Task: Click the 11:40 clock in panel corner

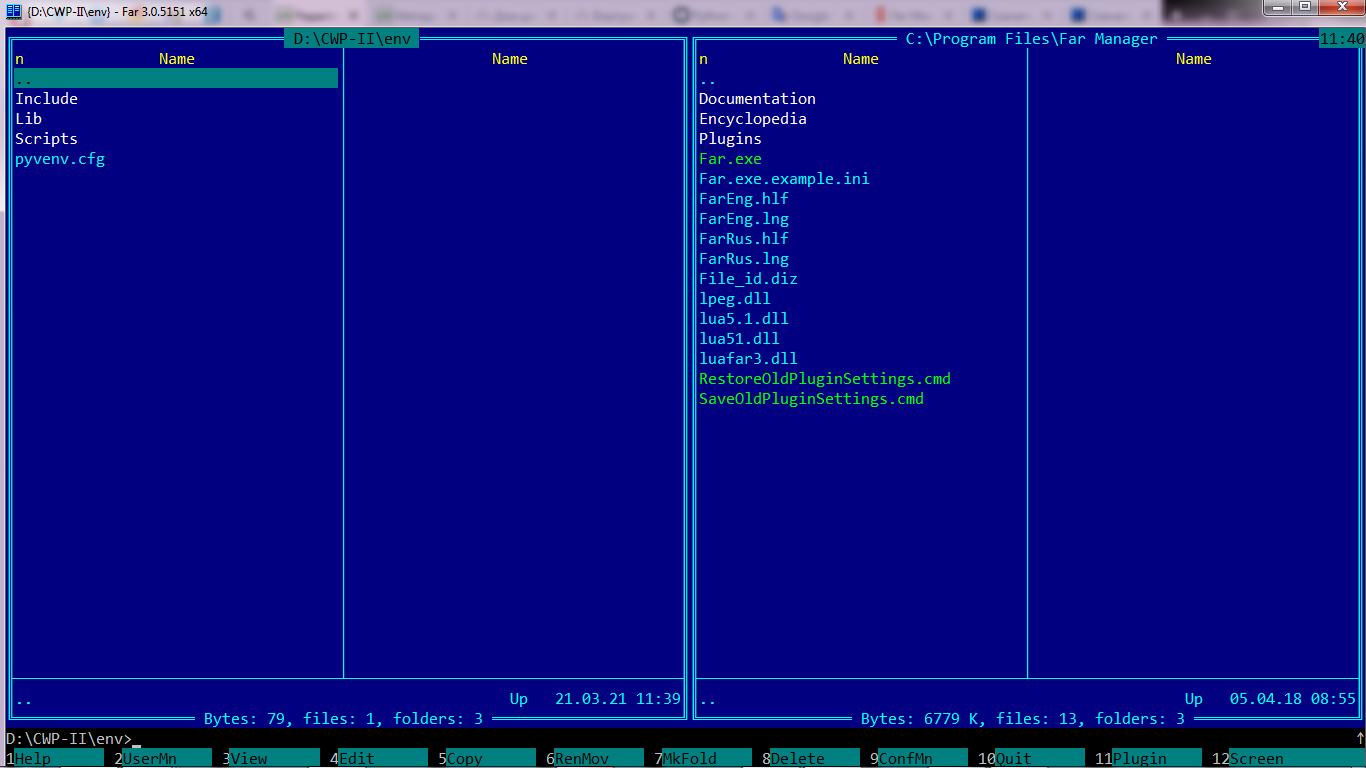Action: pos(1342,39)
